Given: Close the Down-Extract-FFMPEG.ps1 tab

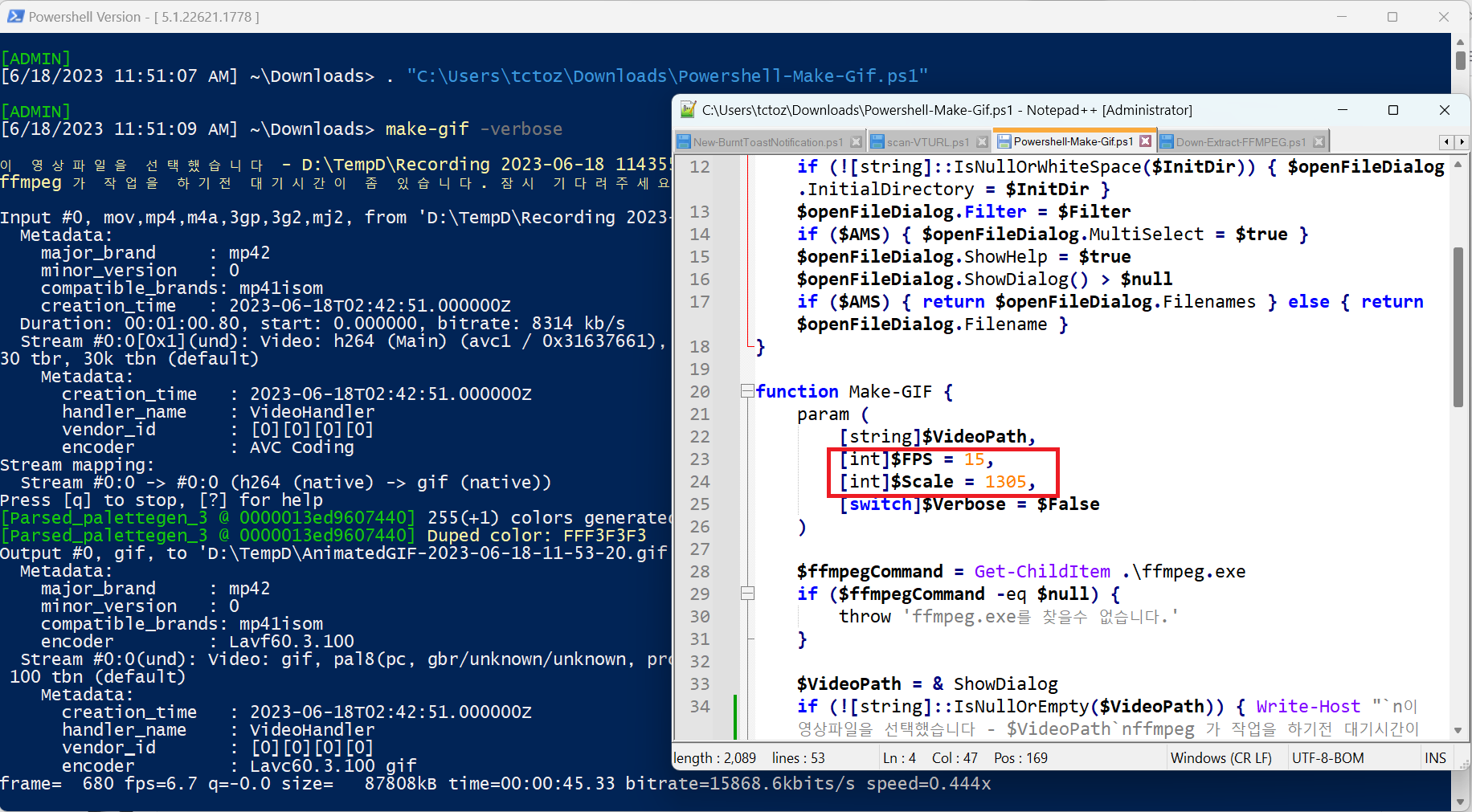Looking at the screenshot, I should (x=1319, y=142).
